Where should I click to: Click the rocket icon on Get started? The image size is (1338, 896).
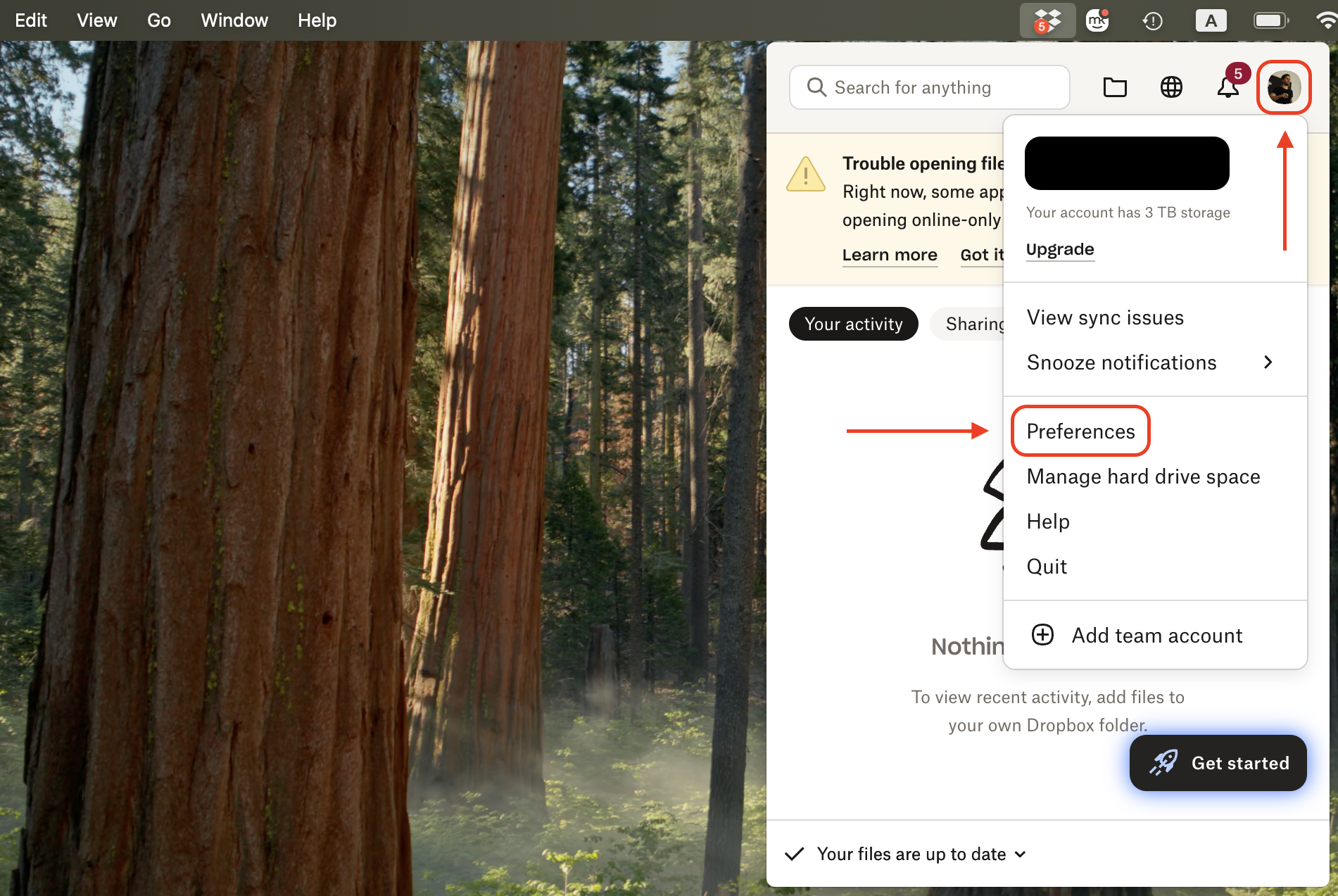click(1163, 762)
